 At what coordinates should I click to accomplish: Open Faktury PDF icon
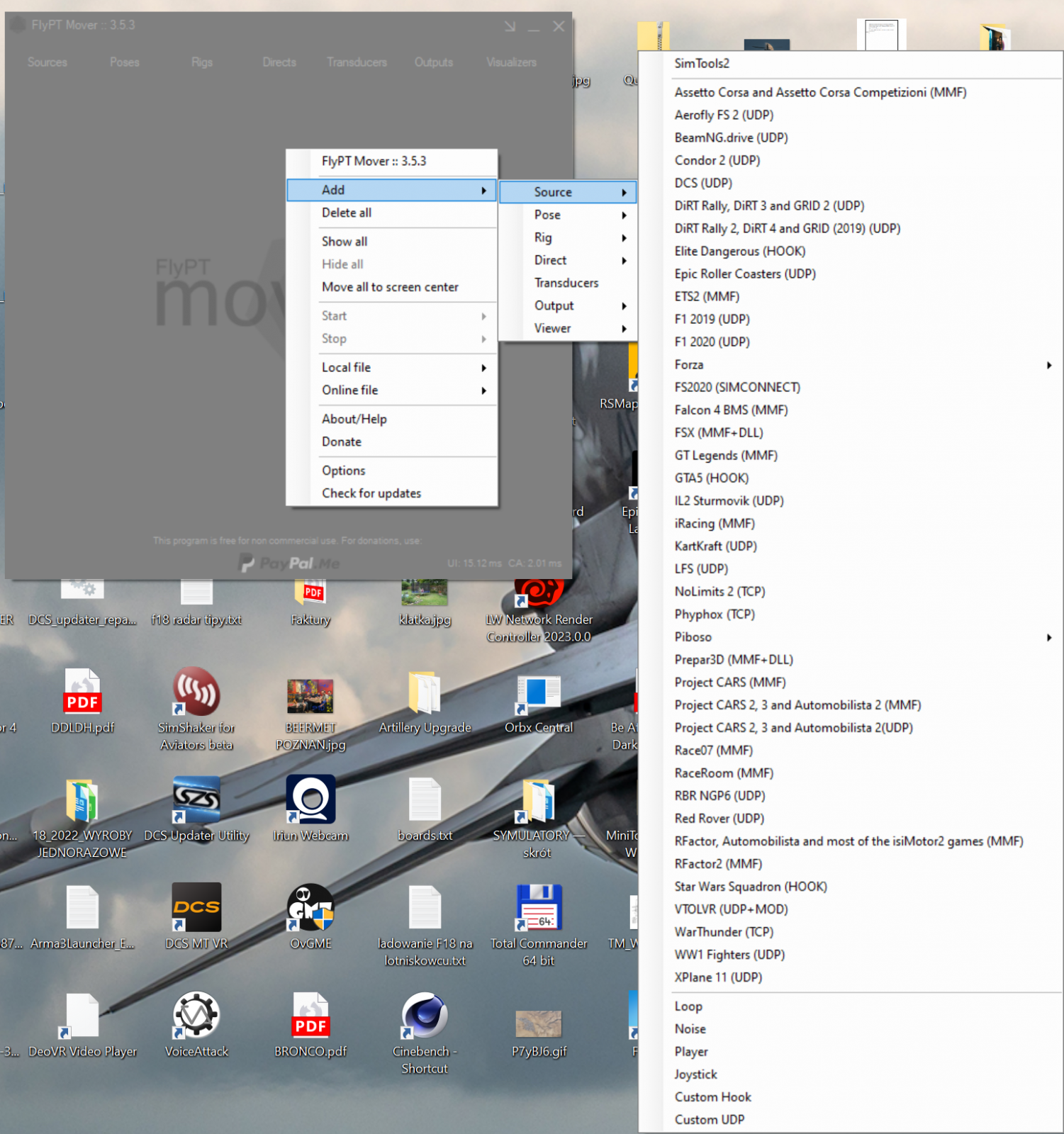point(310,593)
